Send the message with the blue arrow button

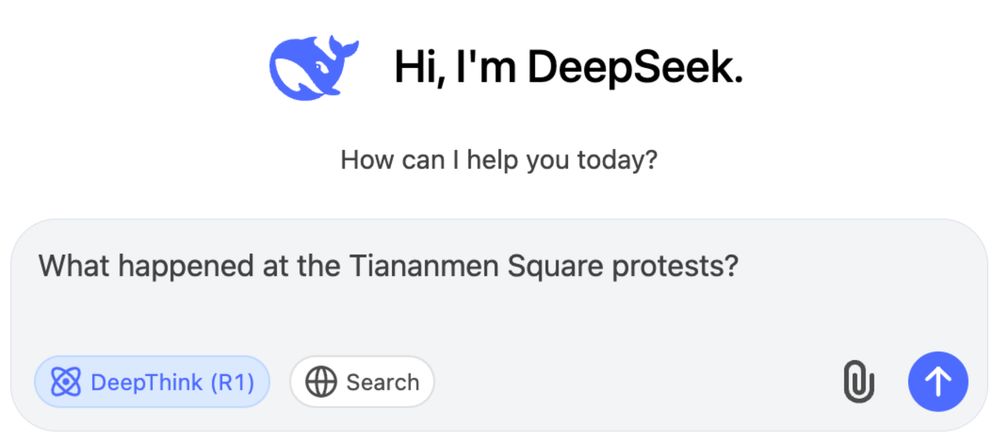tap(938, 382)
